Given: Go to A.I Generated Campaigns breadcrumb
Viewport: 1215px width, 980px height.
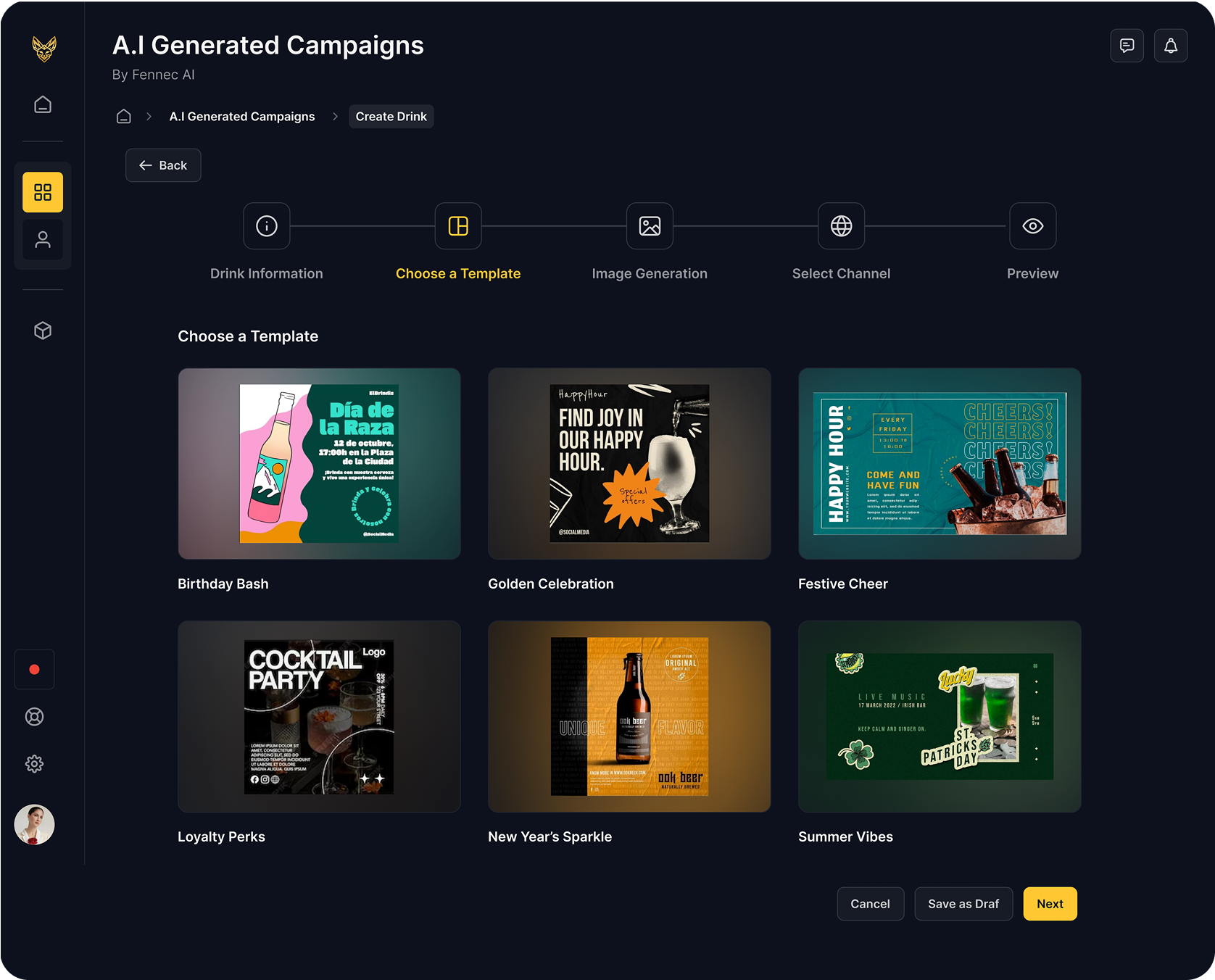Looking at the screenshot, I should 242,117.
